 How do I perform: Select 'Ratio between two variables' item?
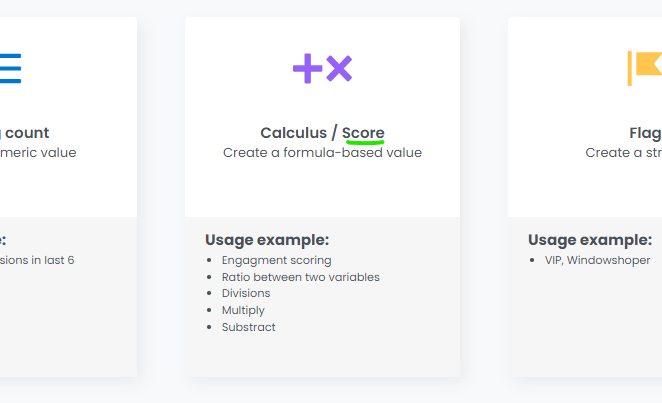(x=300, y=277)
